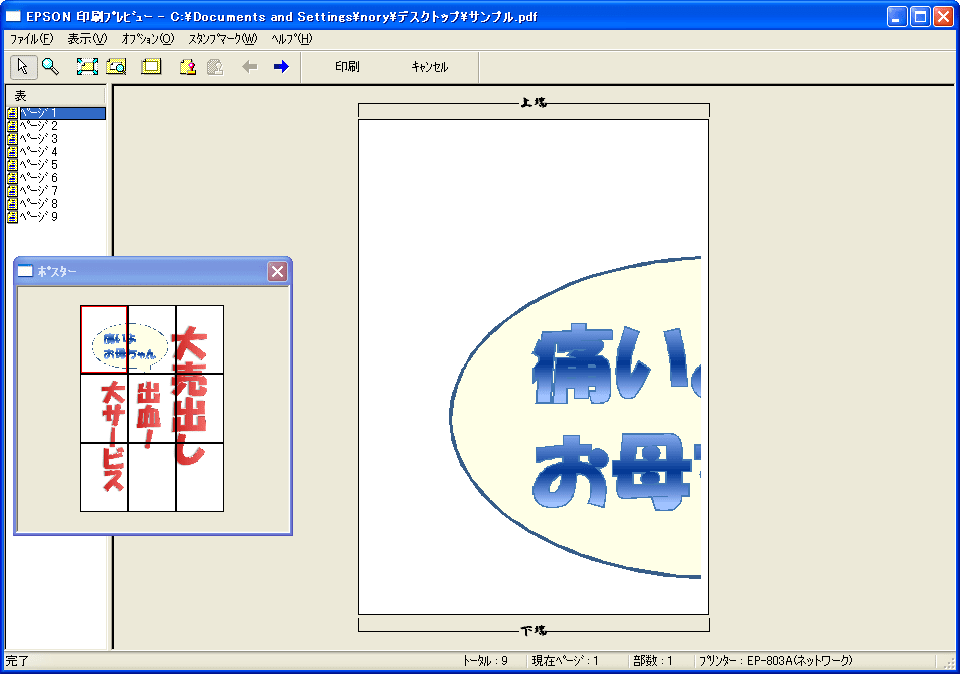Click the zoomed page view icon
Viewport: 960px width, 674px height.
(x=116, y=67)
